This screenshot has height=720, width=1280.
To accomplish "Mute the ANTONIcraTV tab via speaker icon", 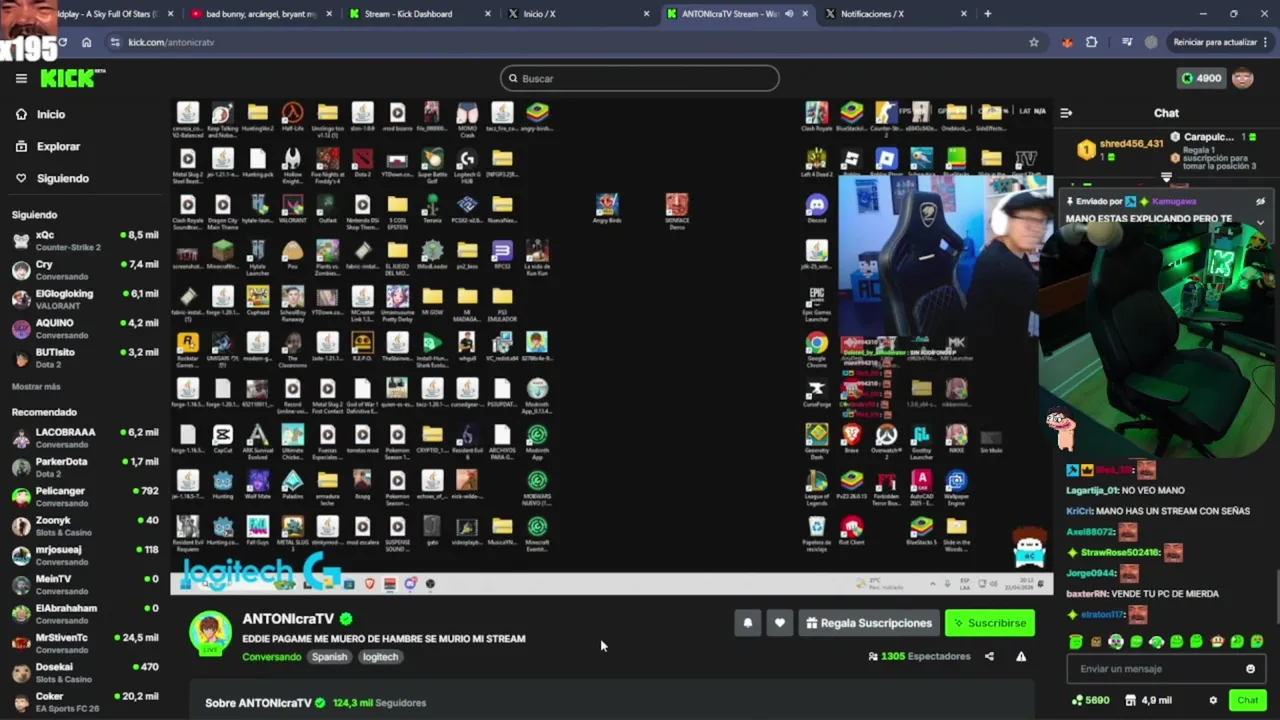I will click(789, 14).
